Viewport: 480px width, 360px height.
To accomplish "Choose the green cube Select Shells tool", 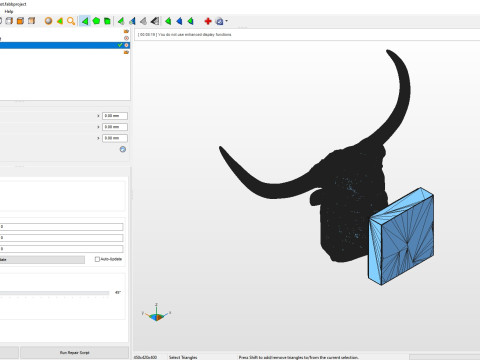I will (x=107, y=21).
